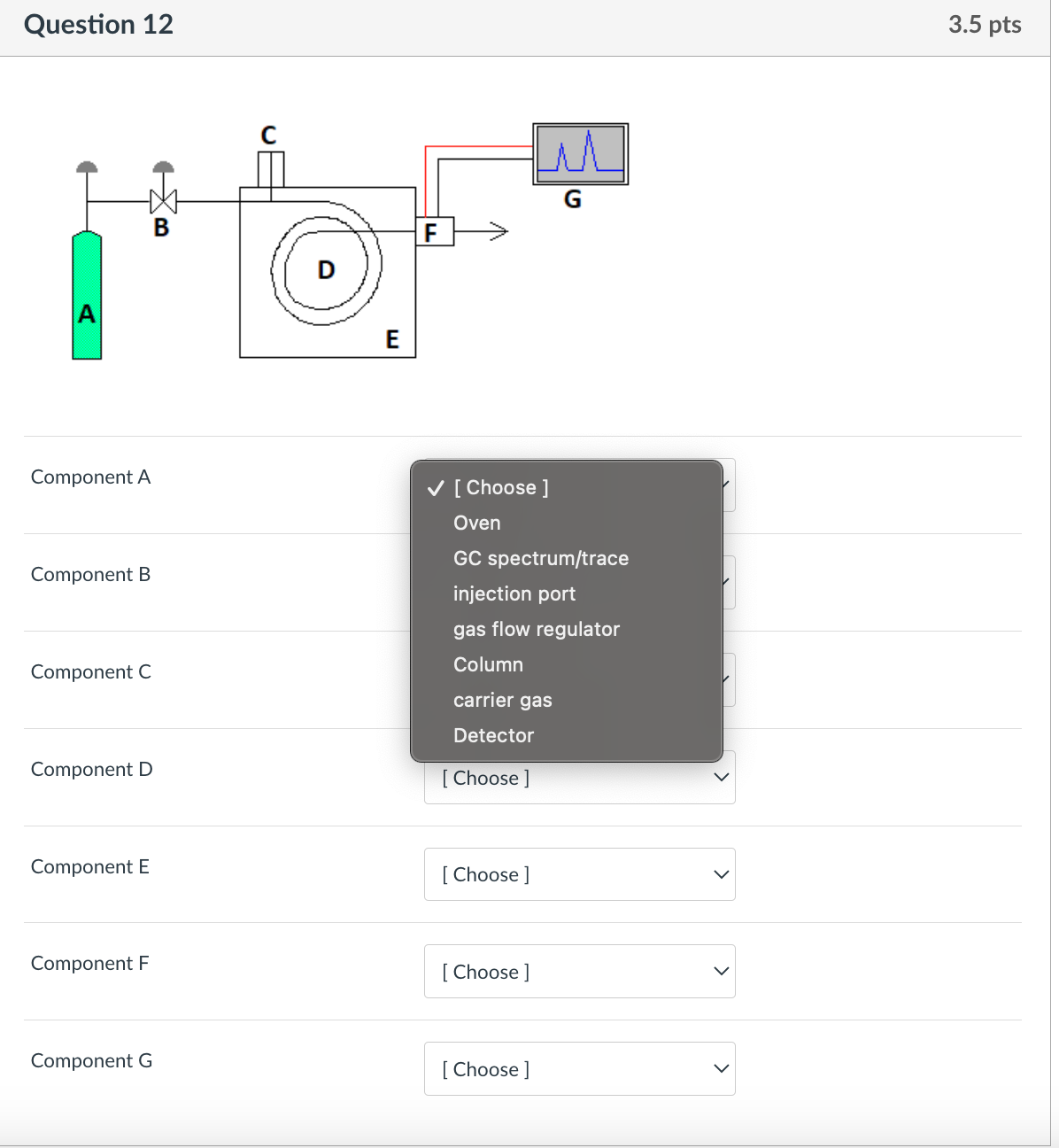Open the Component E dropdown

(579, 874)
